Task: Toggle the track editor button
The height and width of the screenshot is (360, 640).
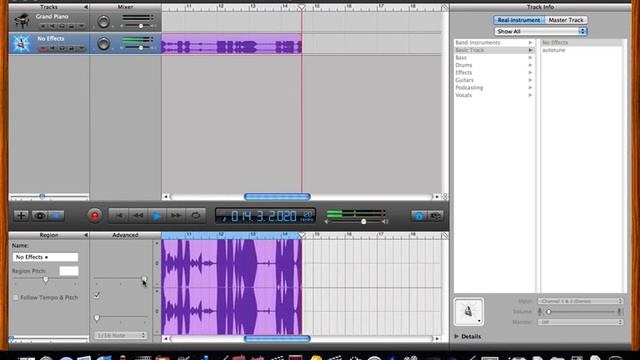Action: [56, 216]
